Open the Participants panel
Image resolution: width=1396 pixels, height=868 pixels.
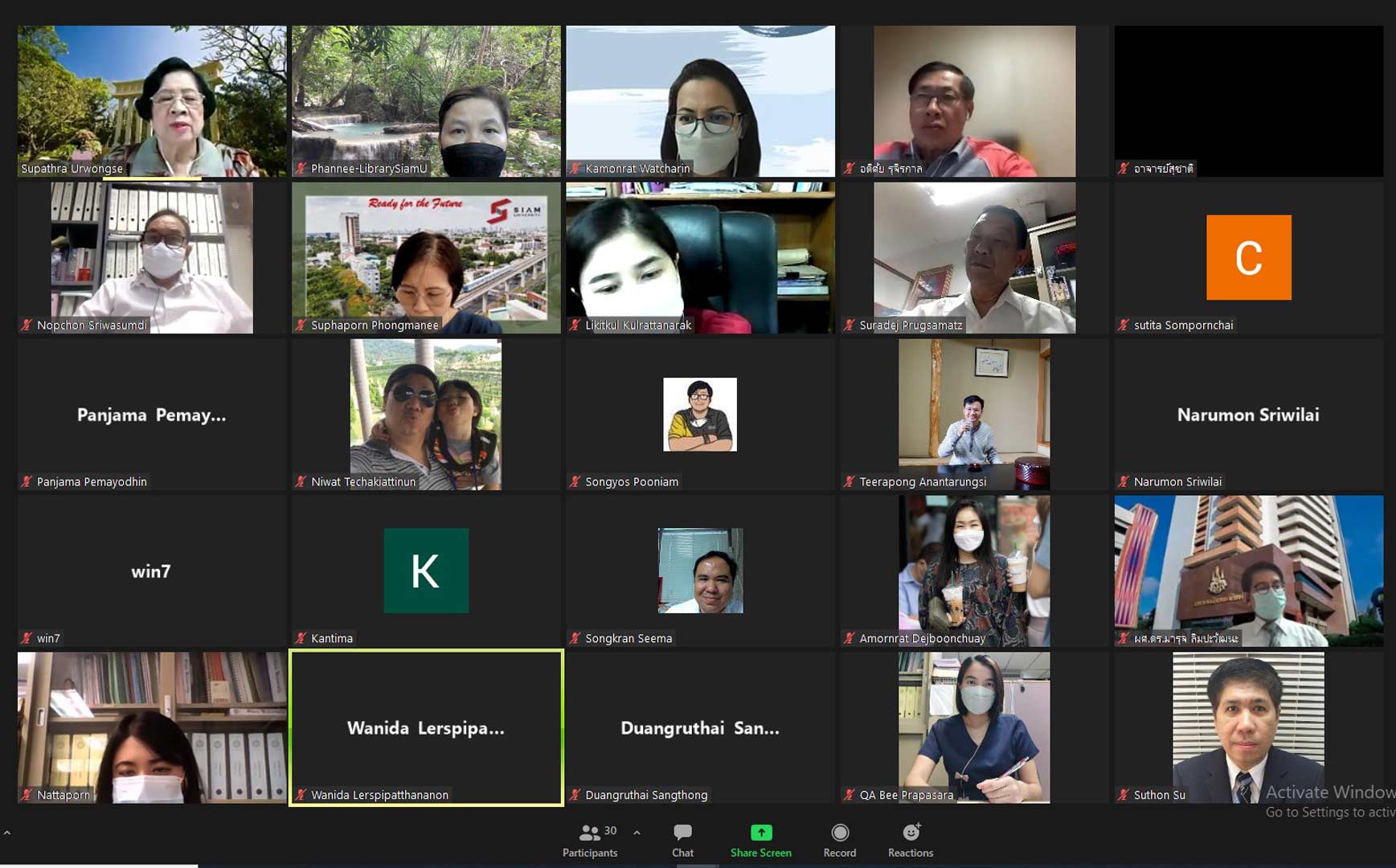click(x=590, y=840)
